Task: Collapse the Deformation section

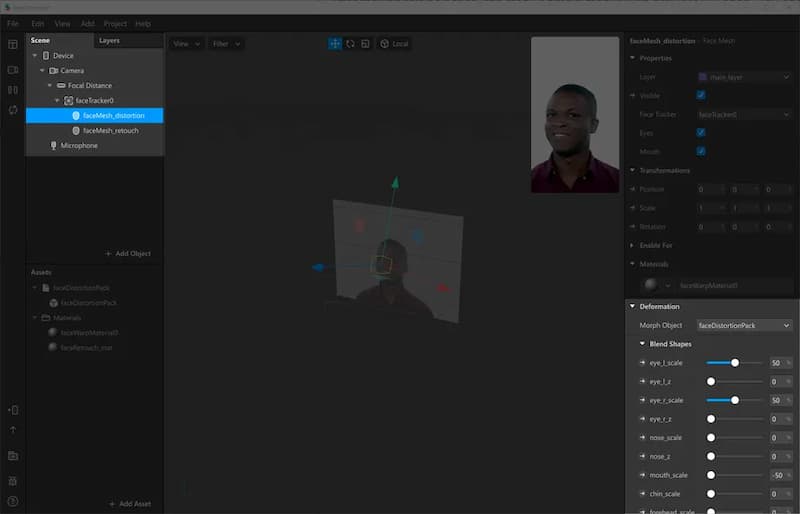Action: click(633, 306)
